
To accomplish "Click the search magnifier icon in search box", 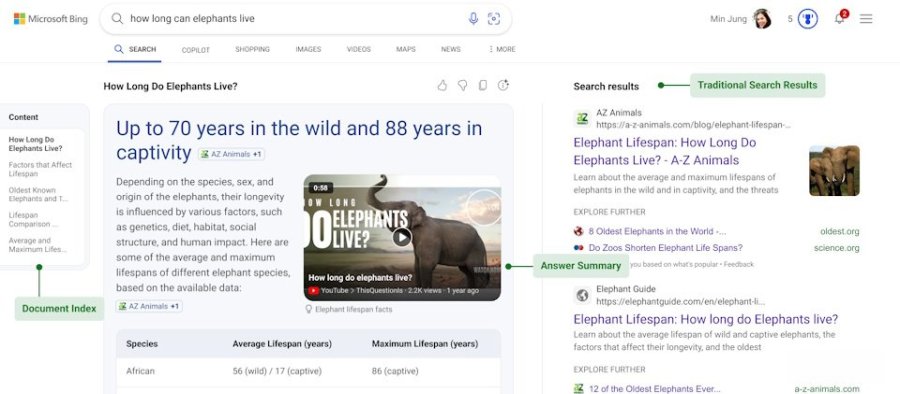I will (117, 18).
